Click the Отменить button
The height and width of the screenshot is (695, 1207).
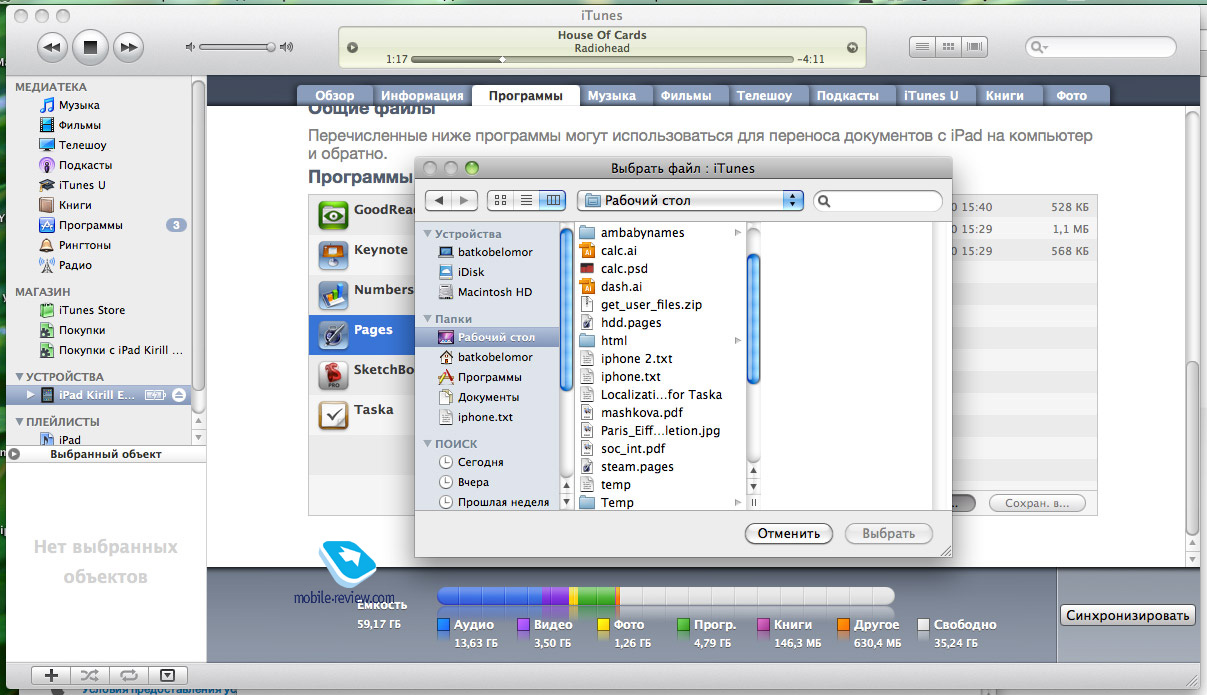click(789, 533)
